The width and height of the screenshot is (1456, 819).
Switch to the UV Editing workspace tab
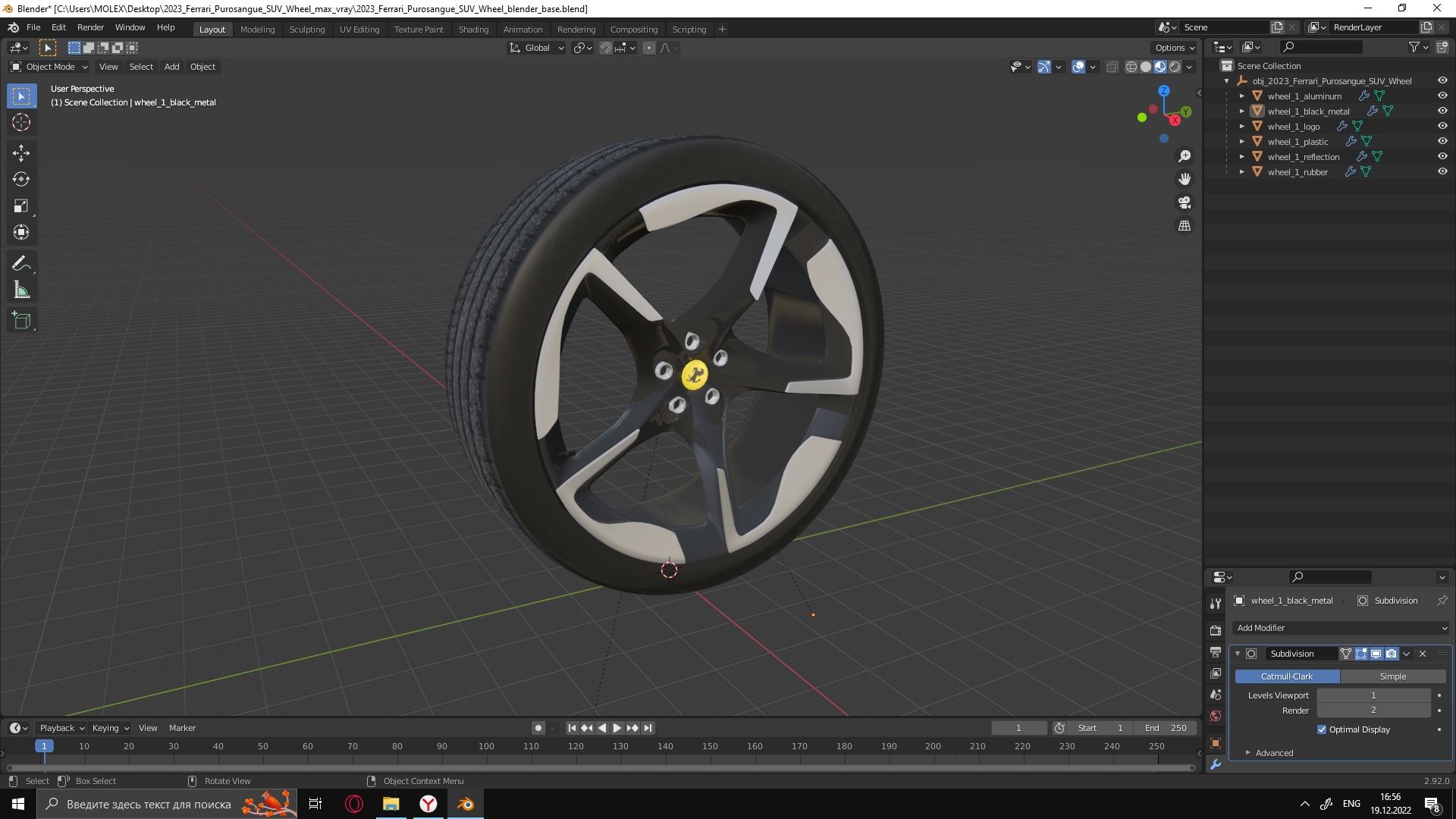[x=359, y=30]
